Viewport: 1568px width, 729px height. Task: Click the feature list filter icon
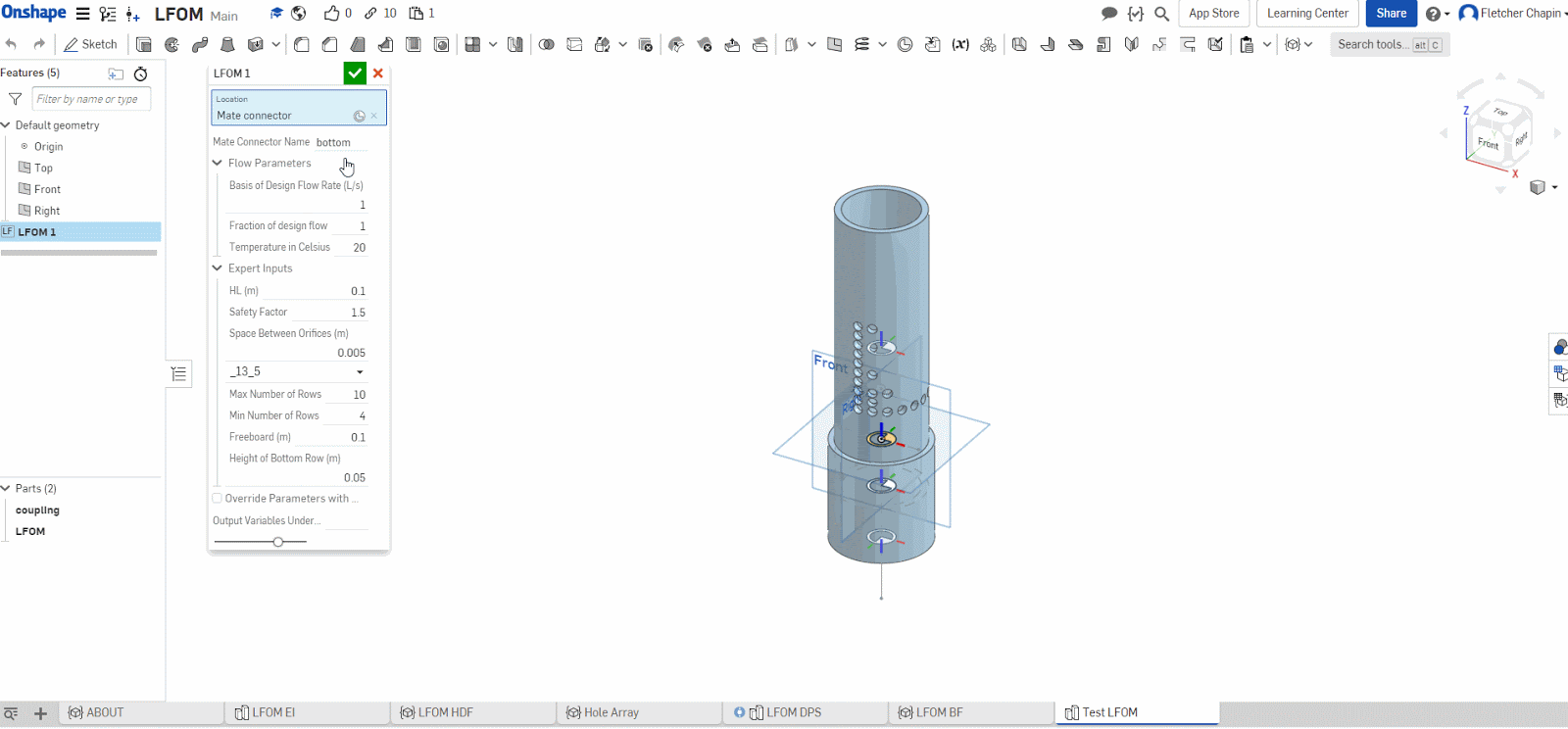[x=15, y=99]
